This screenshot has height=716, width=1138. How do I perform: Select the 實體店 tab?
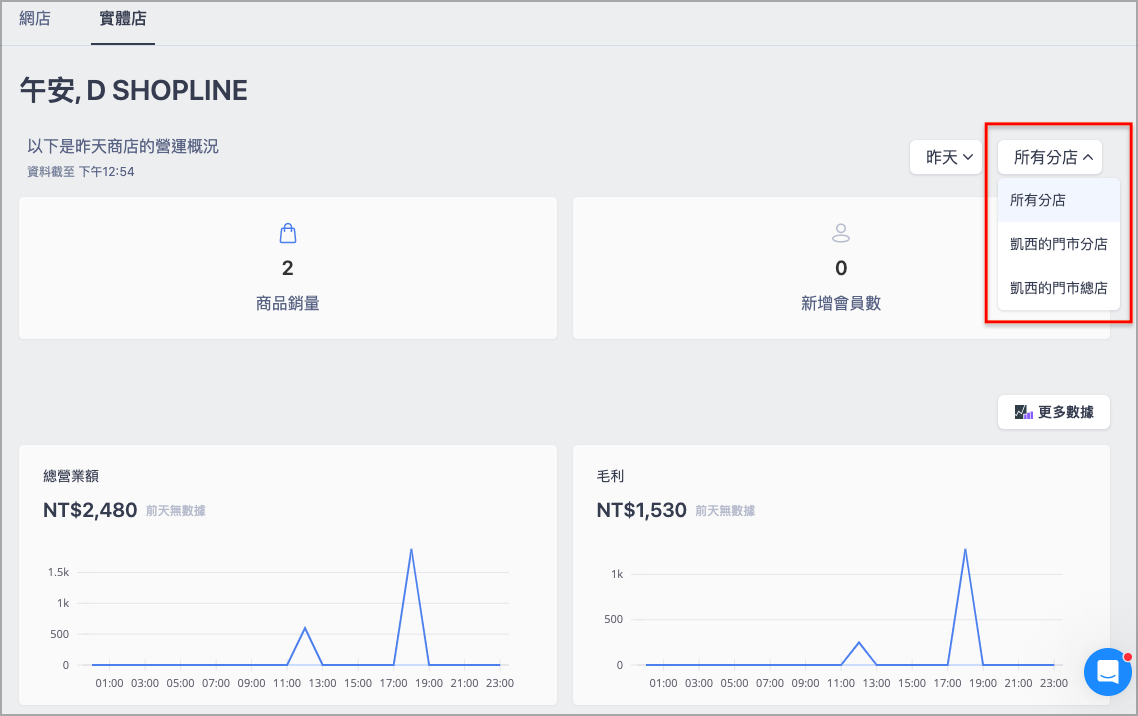point(123,19)
